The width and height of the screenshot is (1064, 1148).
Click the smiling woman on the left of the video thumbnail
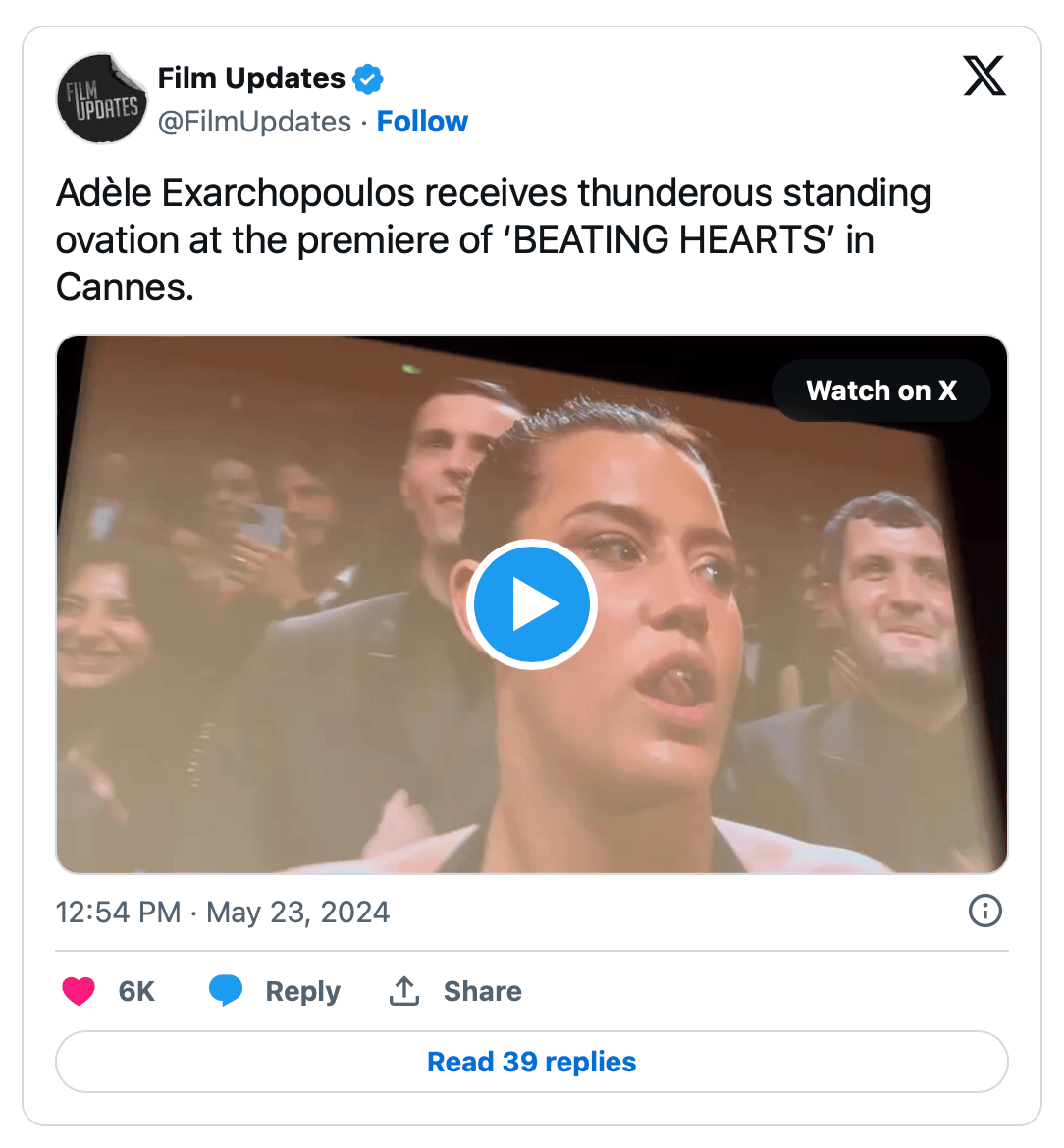click(100, 622)
